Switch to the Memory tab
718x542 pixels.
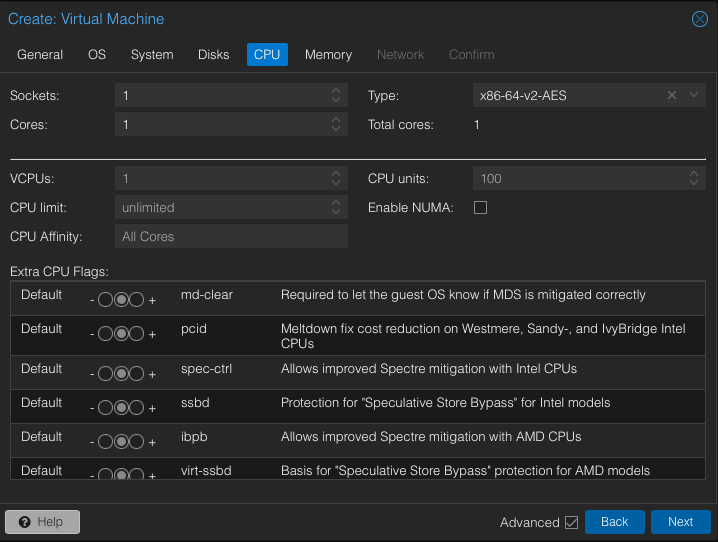(328, 54)
